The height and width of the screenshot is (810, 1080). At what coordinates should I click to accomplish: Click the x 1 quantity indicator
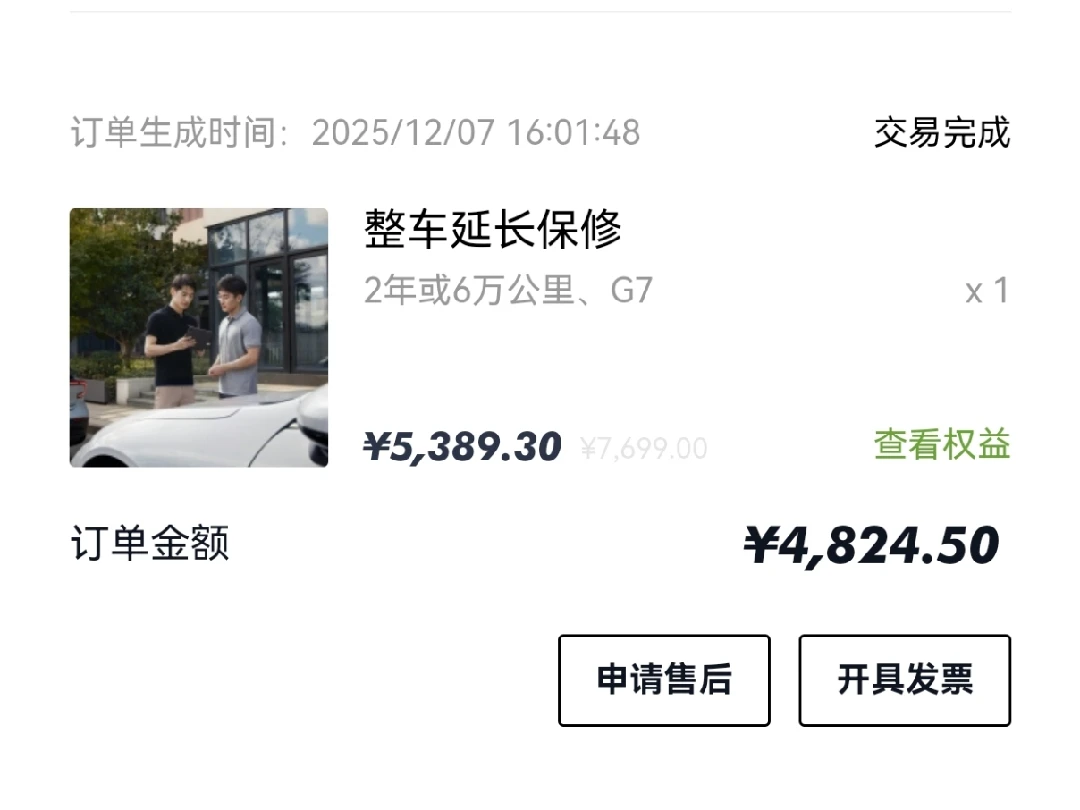[987, 291]
